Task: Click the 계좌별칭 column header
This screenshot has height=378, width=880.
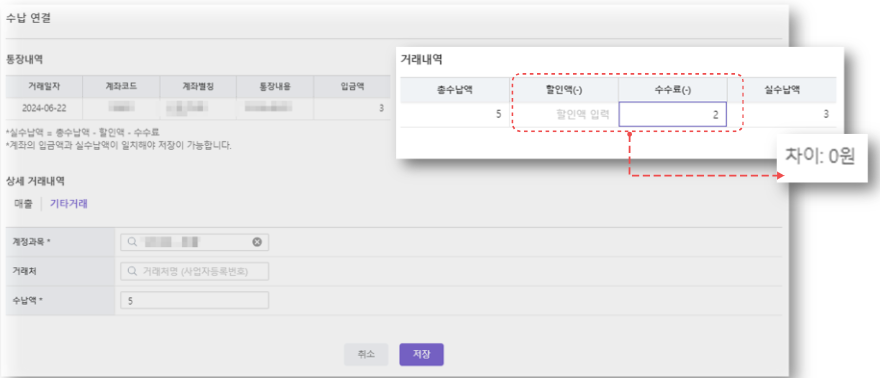Action: coord(198,86)
